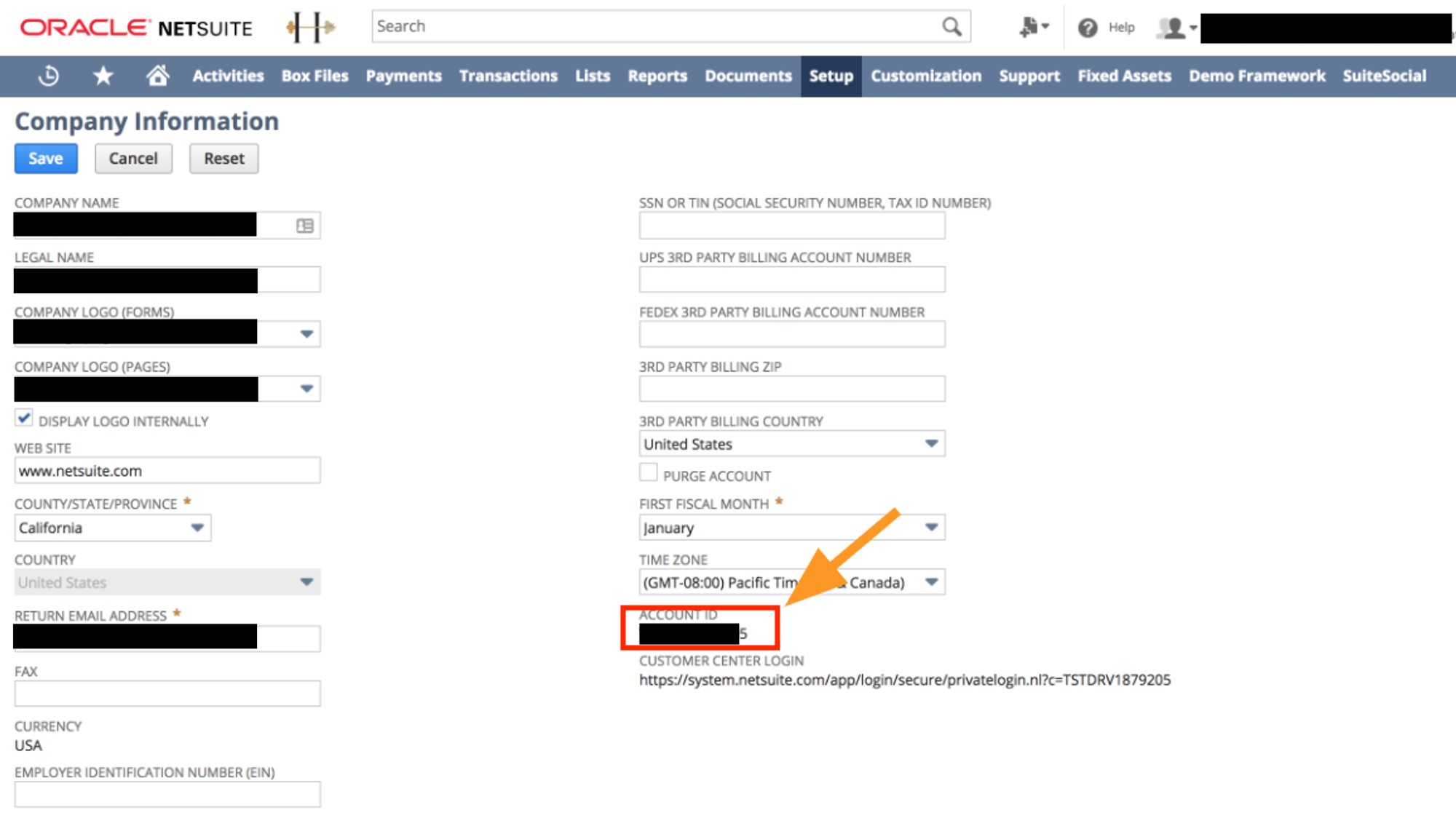The image size is (1456, 826).
Task: Open the user role profile icon
Action: pyautogui.click(x=1172, y=28)
